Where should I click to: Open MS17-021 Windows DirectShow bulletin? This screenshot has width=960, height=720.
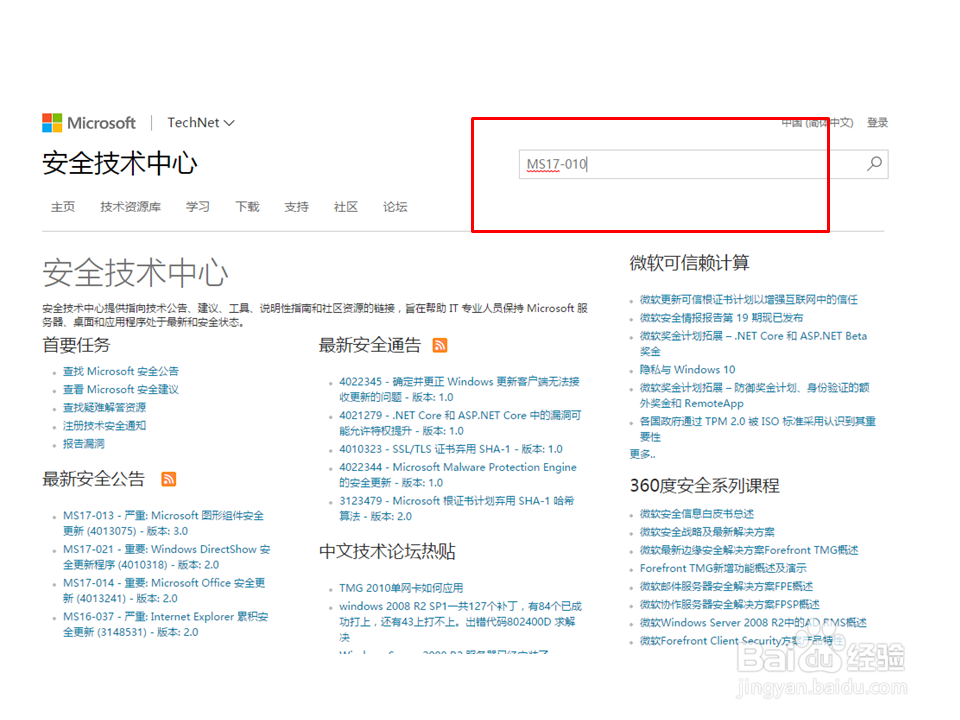pos(167,557)
